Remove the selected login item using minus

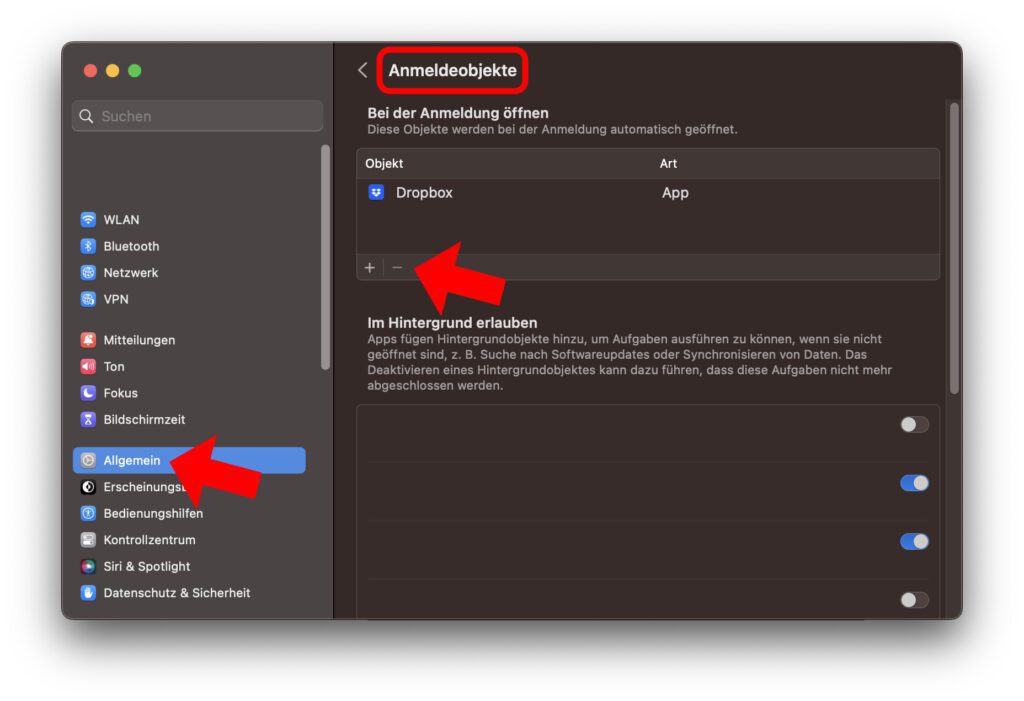click(x=398, y=267)
